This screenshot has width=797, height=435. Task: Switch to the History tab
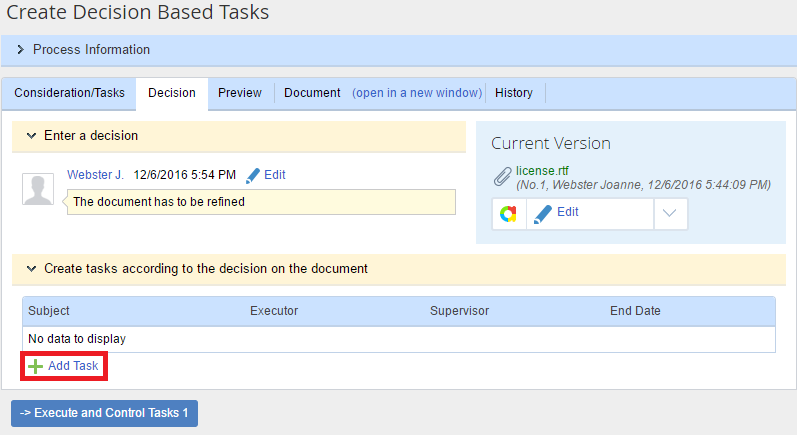pyautogui.click(x=514, y=93)
